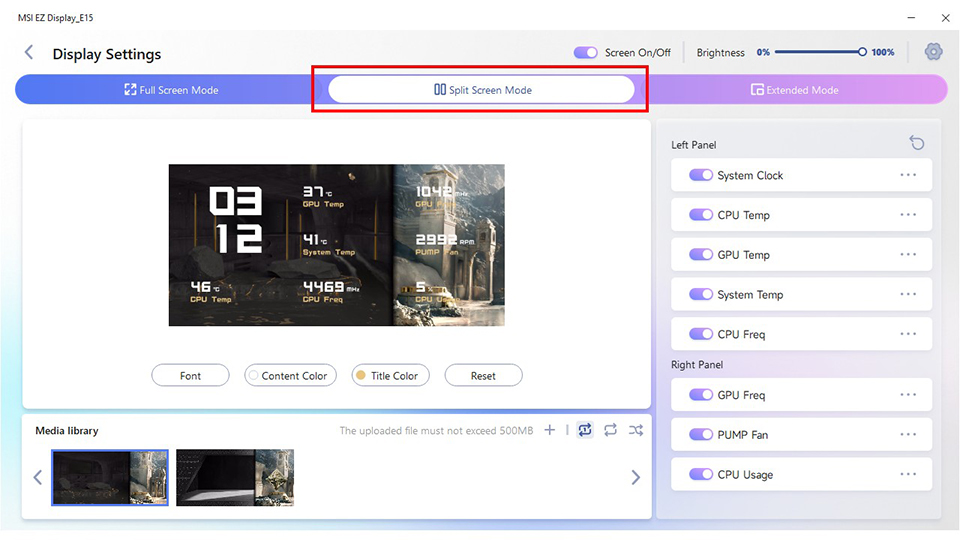
Task: Click the split screen preview image
Action: click(x=337, y=245)
